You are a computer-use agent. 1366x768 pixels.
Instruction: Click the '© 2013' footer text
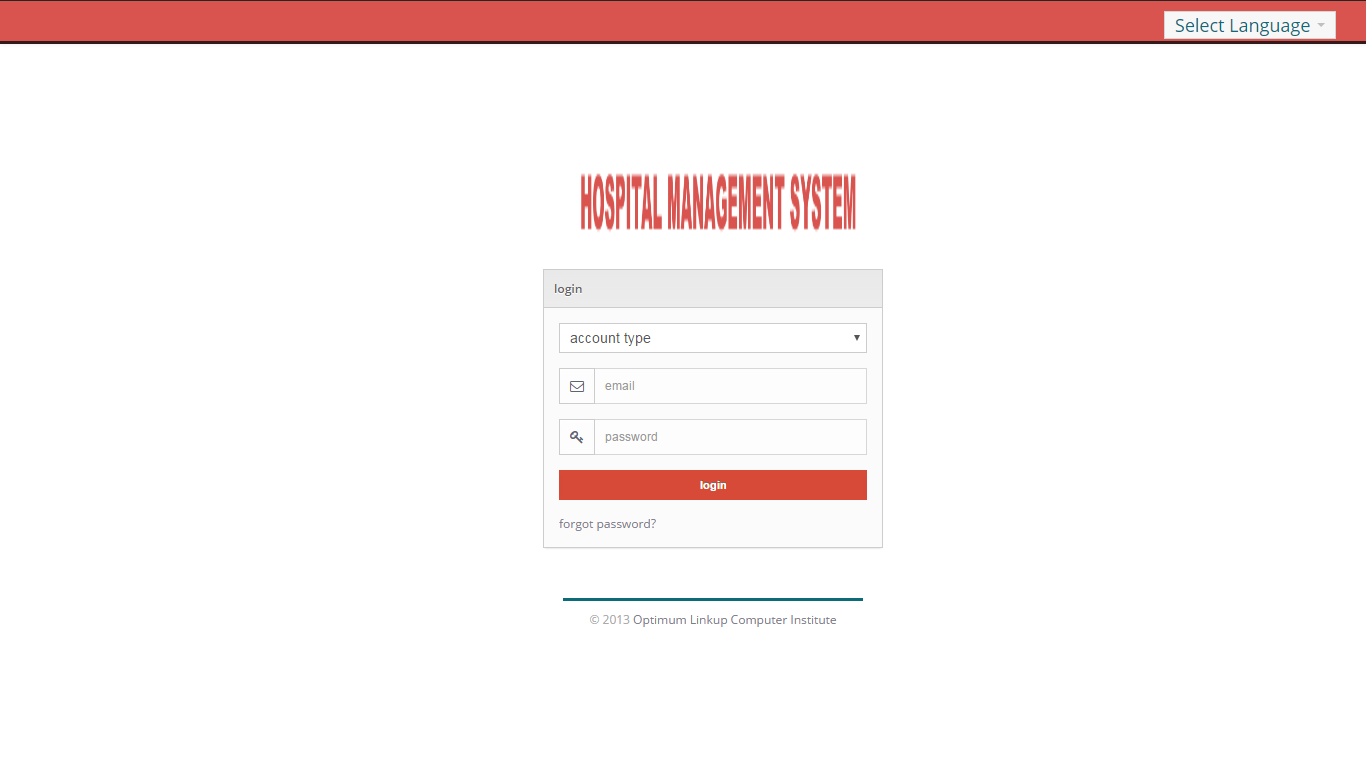[610, 620]
